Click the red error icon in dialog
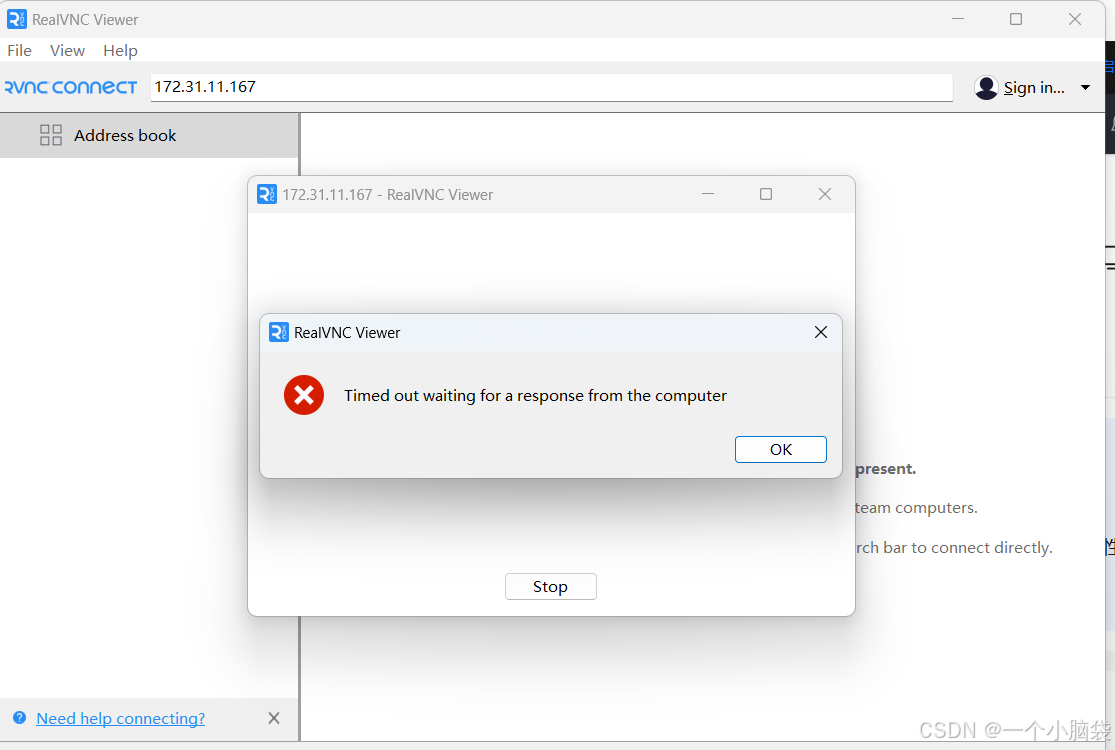The width and height of the screenshot is (1115, 750). pos(304,395)
